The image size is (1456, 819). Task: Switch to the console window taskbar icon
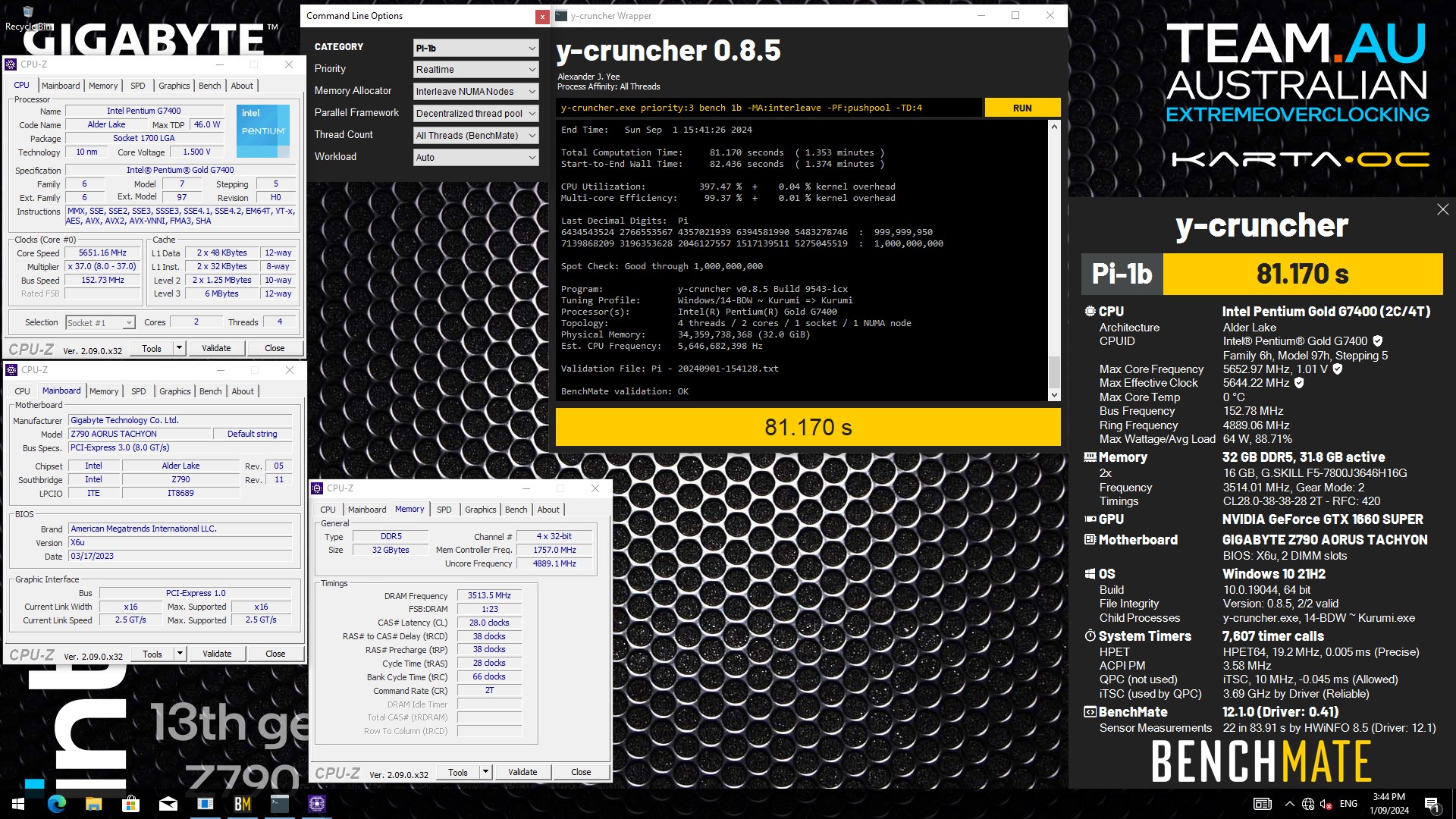pos(279,804)
